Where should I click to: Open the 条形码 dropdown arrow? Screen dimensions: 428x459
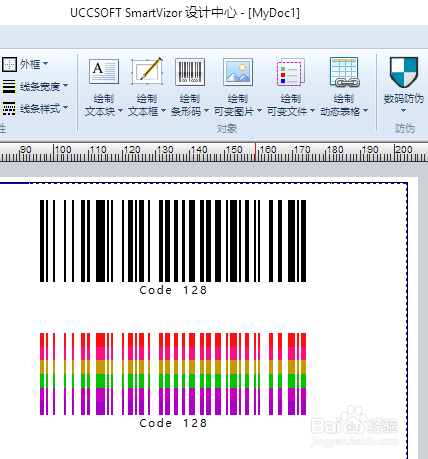tap(206, 110)
